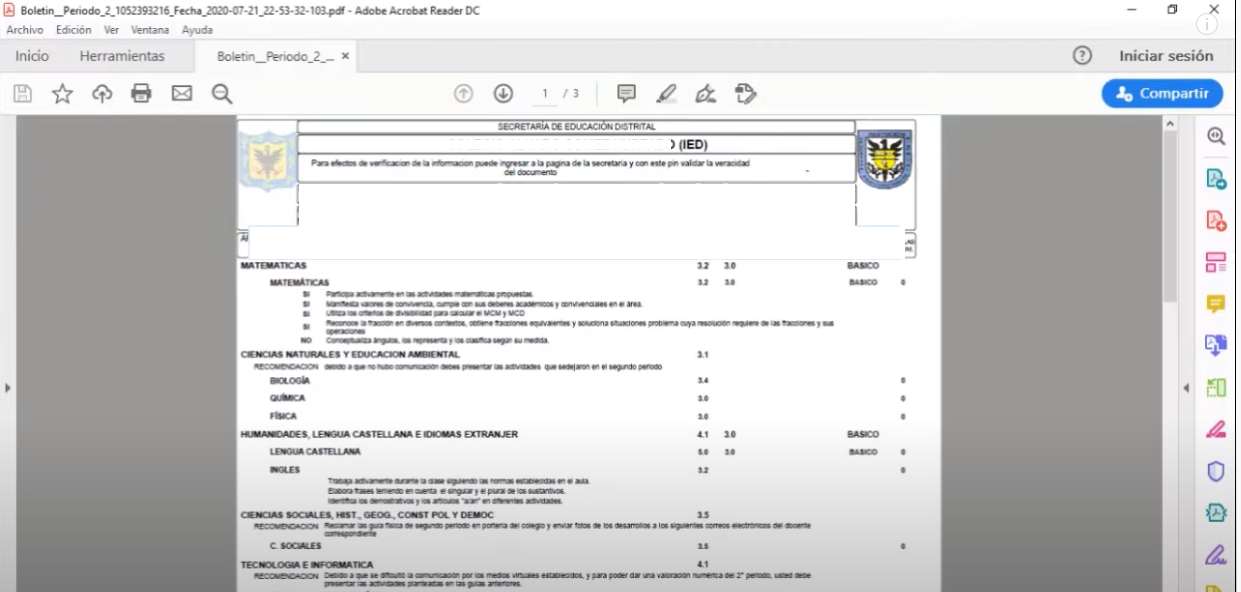This screenshot has width=1241, height=592.
Task: Send file by email envelope icon
Action: (181, 94)
